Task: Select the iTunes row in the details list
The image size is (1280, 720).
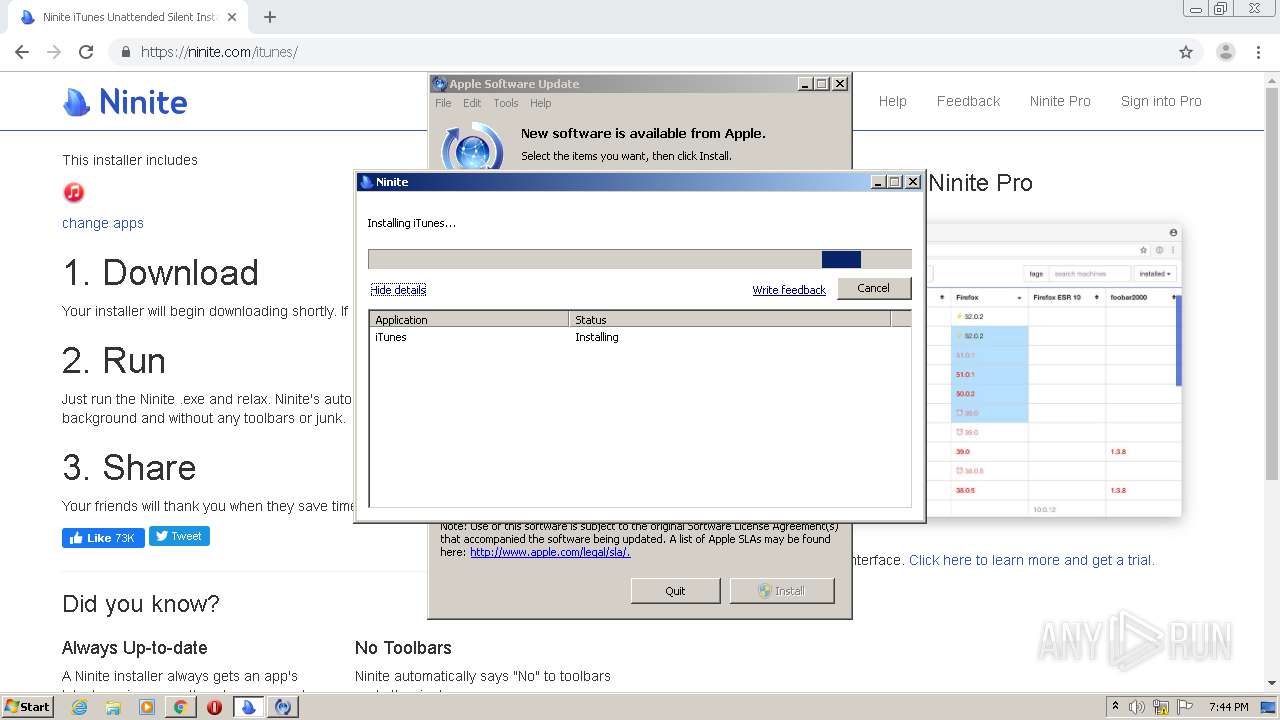Action: point(640,337)
